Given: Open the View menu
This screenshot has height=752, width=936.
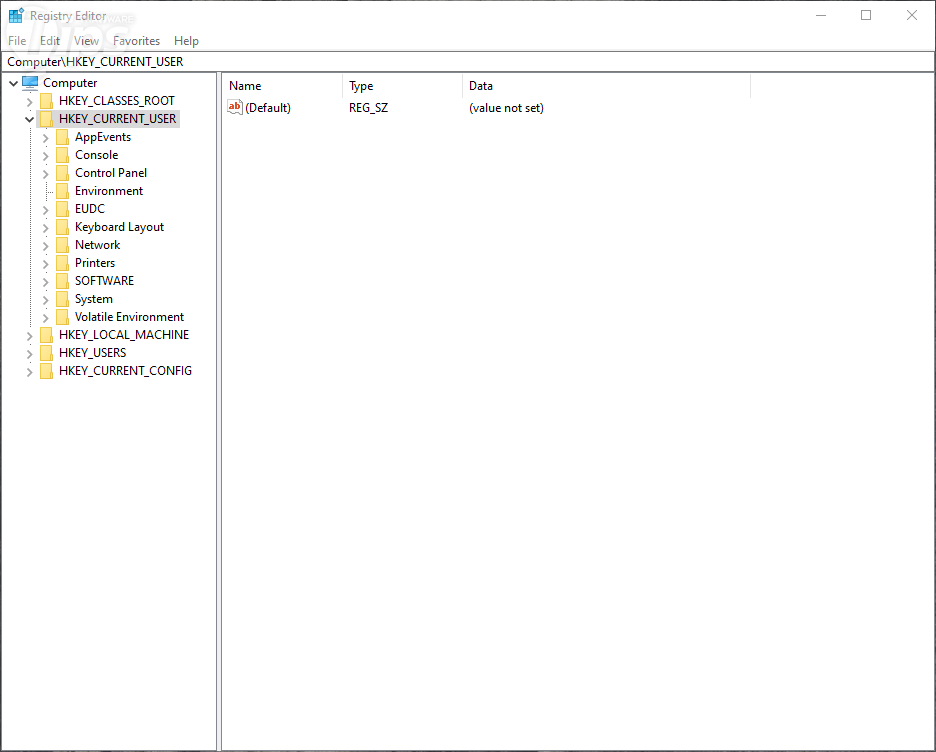Looking at the screenshot, I should click(x=86, y=41).
